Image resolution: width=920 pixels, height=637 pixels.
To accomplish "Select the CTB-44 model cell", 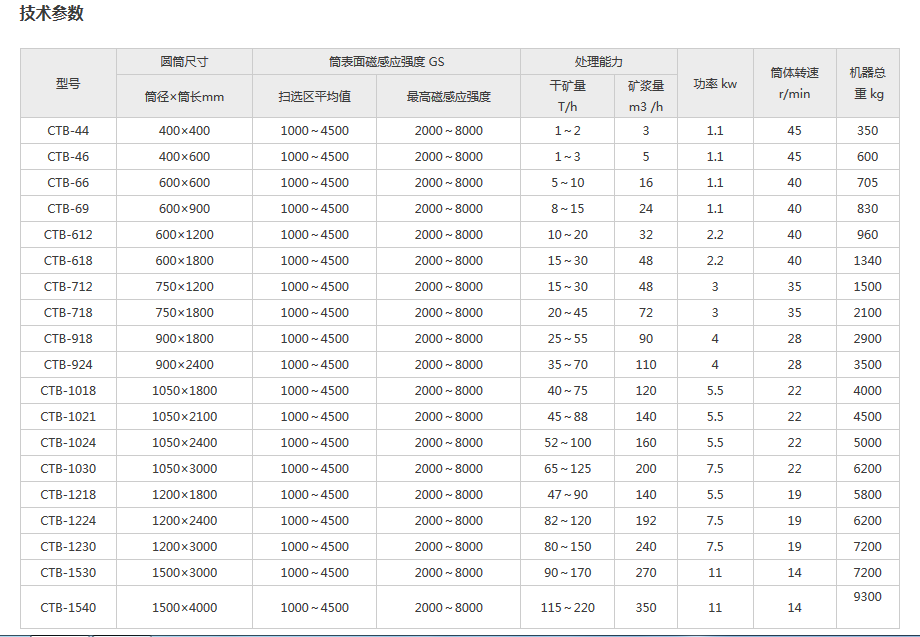I will 68,129.
